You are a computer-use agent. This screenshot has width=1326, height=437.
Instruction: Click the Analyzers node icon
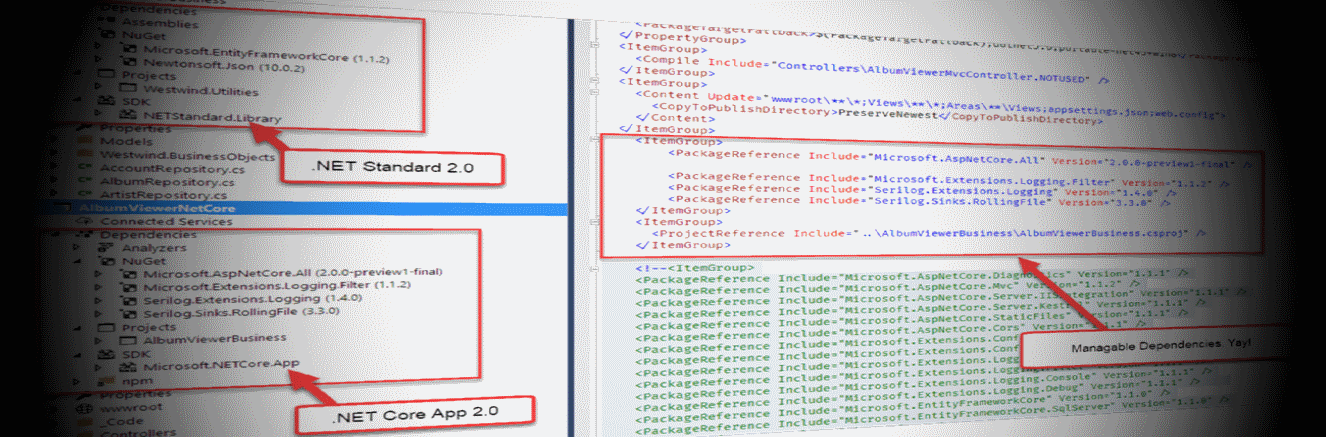[x=107, y=247]
